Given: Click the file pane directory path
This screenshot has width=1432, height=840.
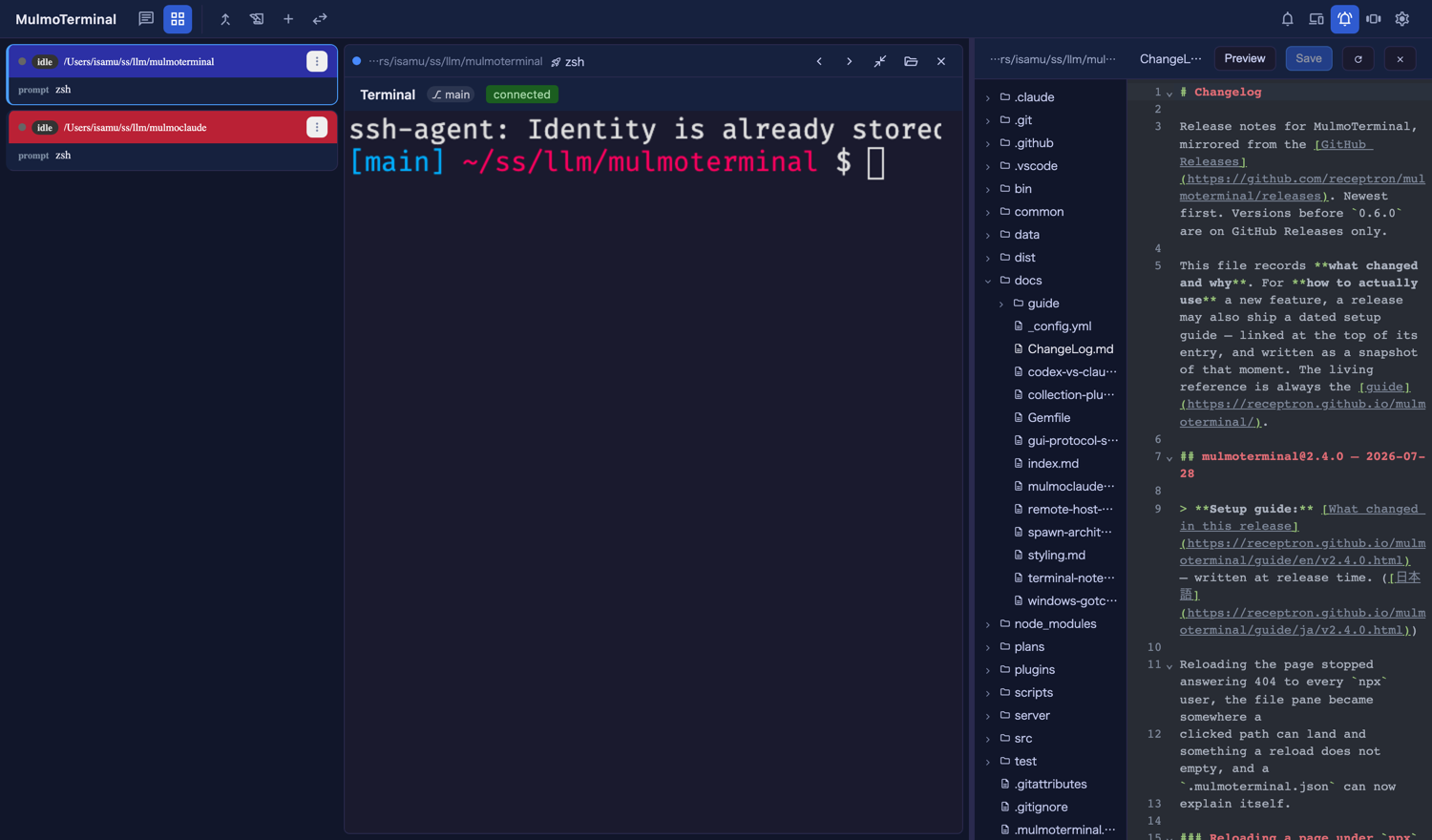Looking at the screenshot, I should pyautogui.click(x=1053, y=59).
